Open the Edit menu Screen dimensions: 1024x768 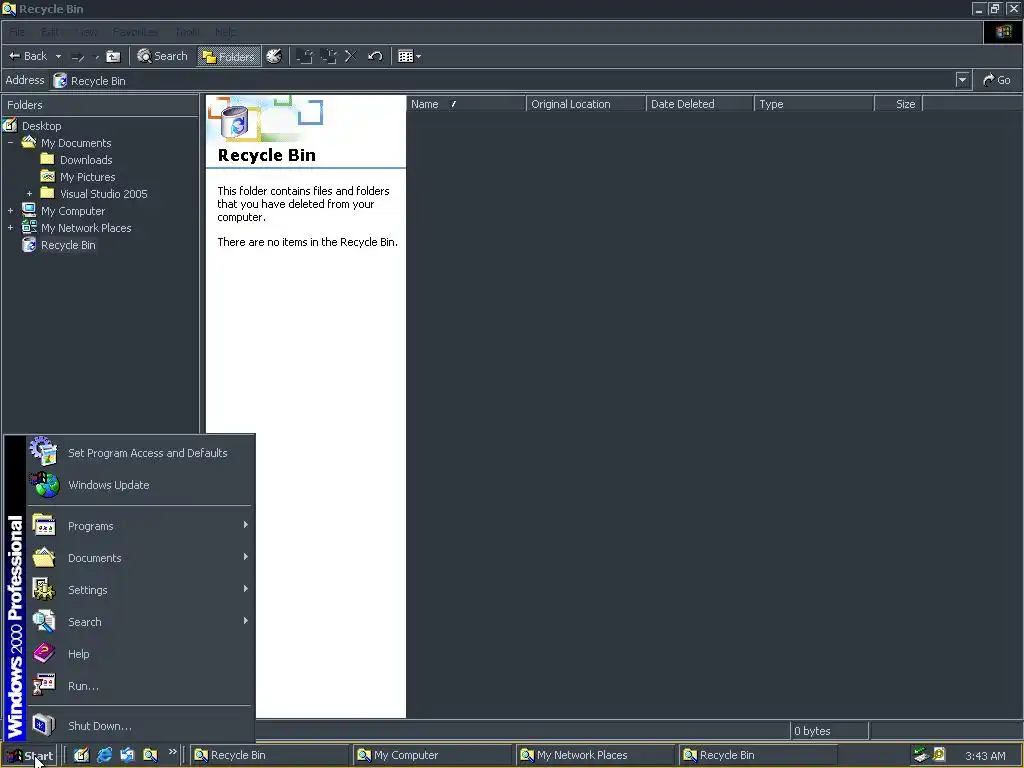[50, 32]
